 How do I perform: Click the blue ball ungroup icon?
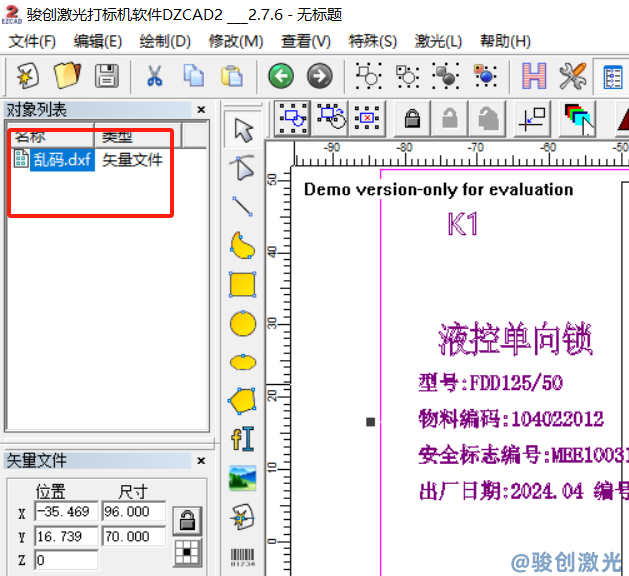pos(485,75)
